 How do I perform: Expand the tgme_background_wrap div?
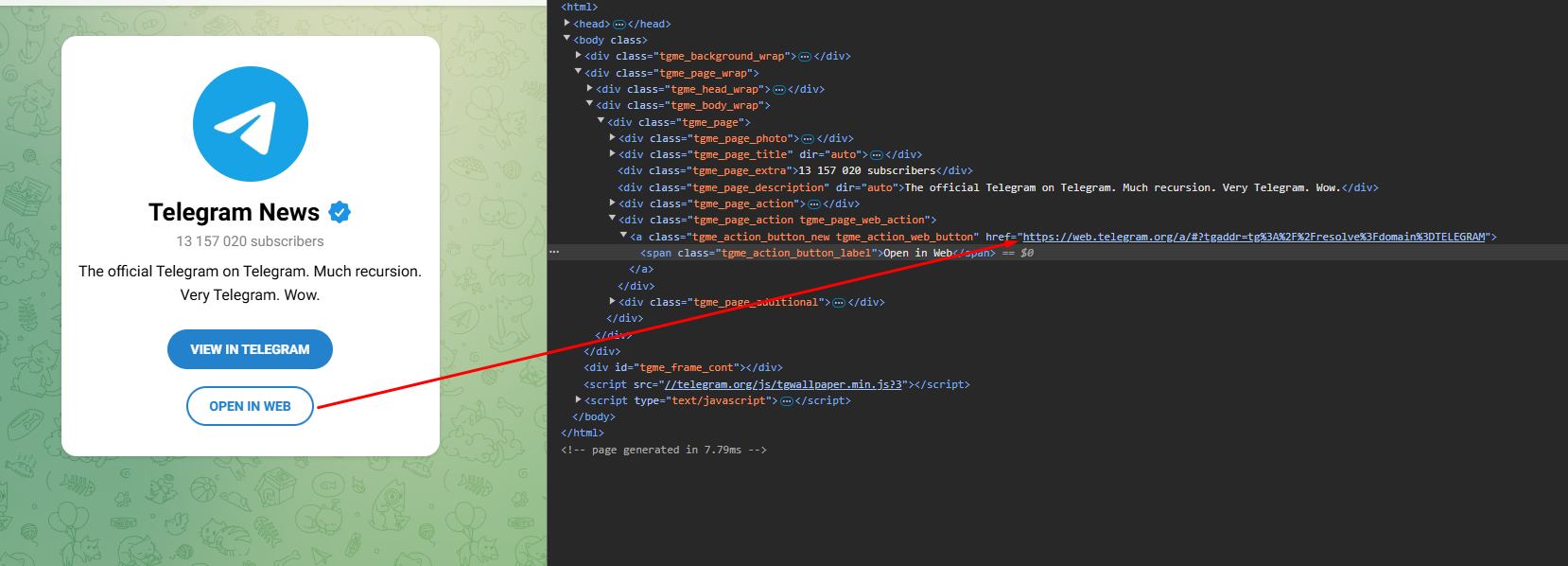click(x=579, y=55)
